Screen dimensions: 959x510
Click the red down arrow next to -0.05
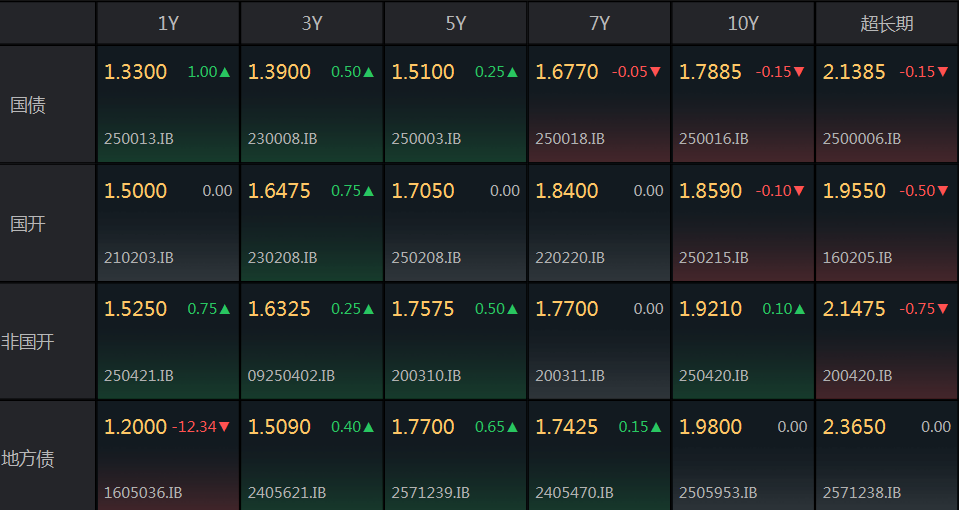[656, 72]
